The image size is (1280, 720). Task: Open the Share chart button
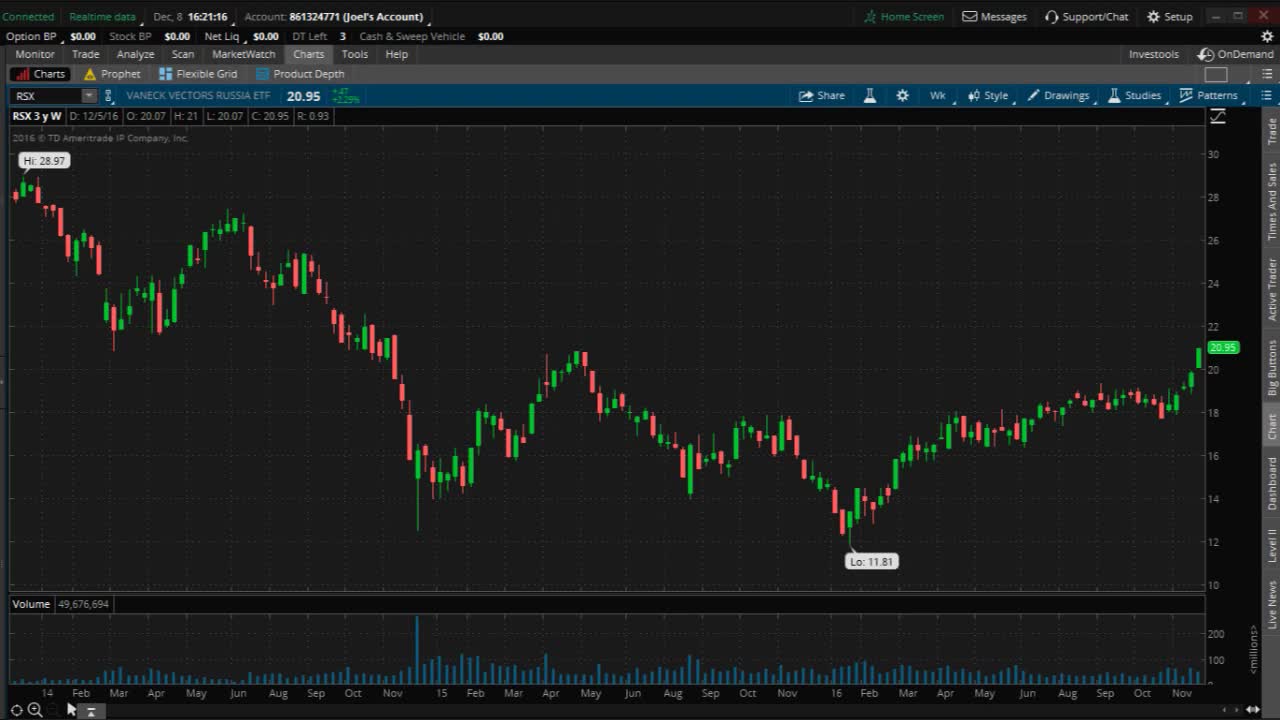click(x=822, y=95)
